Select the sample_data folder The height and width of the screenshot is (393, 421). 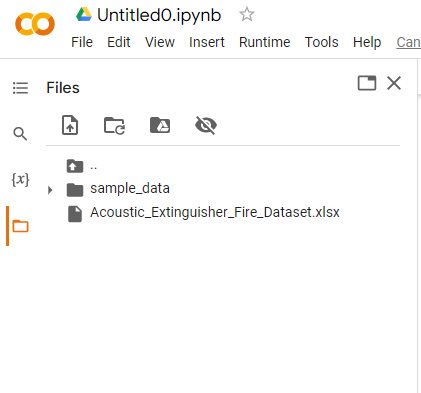130,189
